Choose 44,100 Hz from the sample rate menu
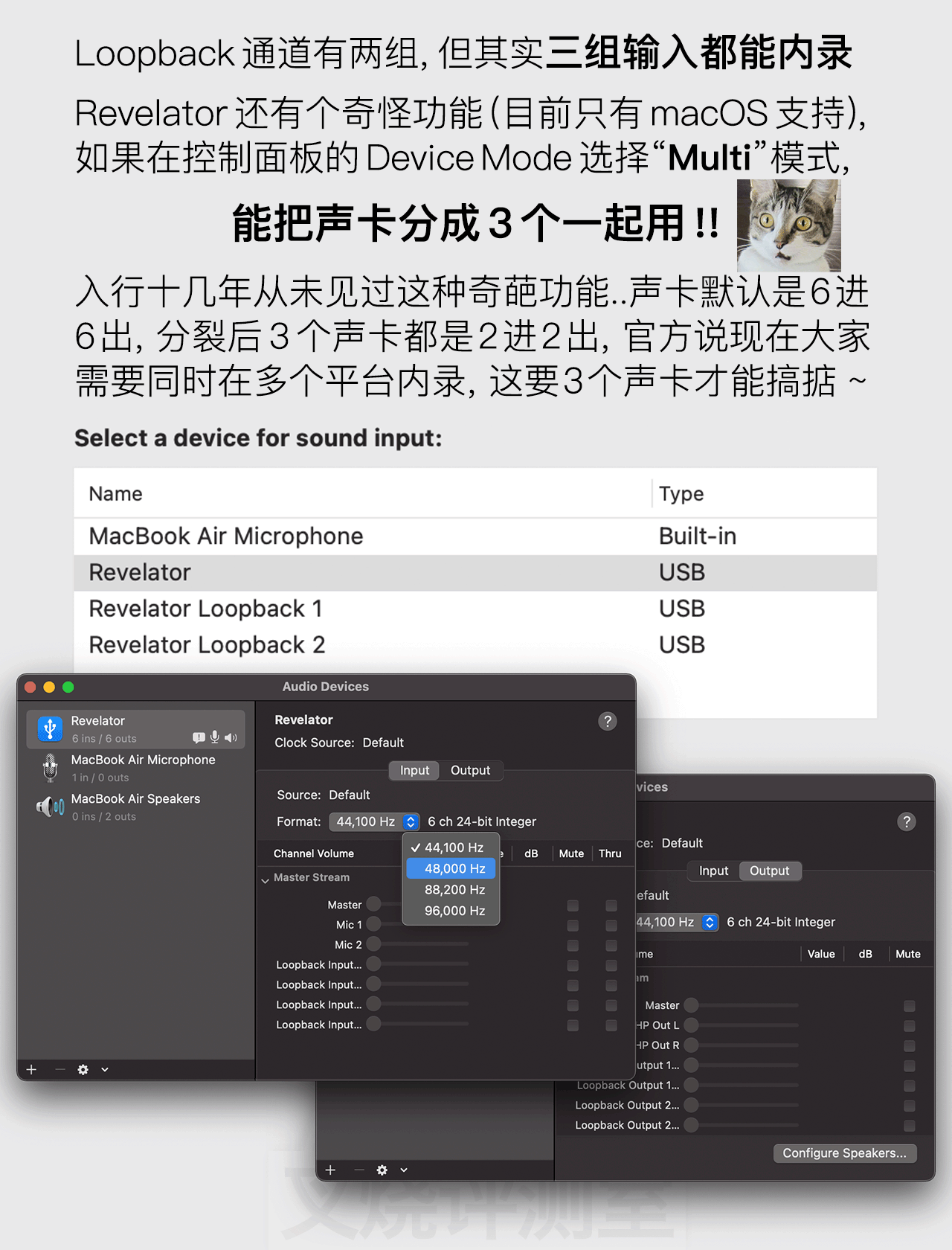This screenshot has width=952, height=1250. [451, 847]
